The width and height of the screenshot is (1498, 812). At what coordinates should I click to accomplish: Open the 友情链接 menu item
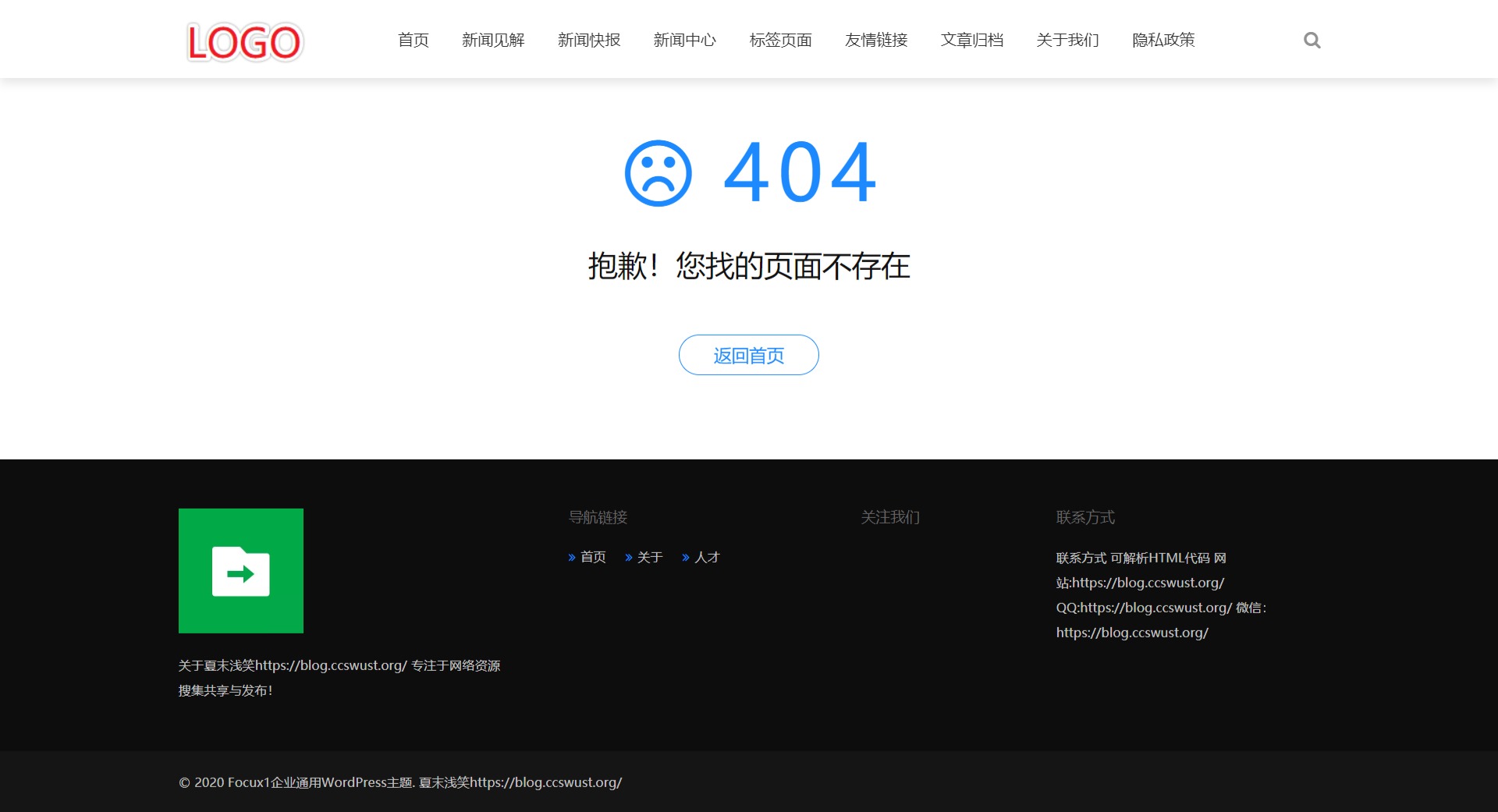pos(876,40)
